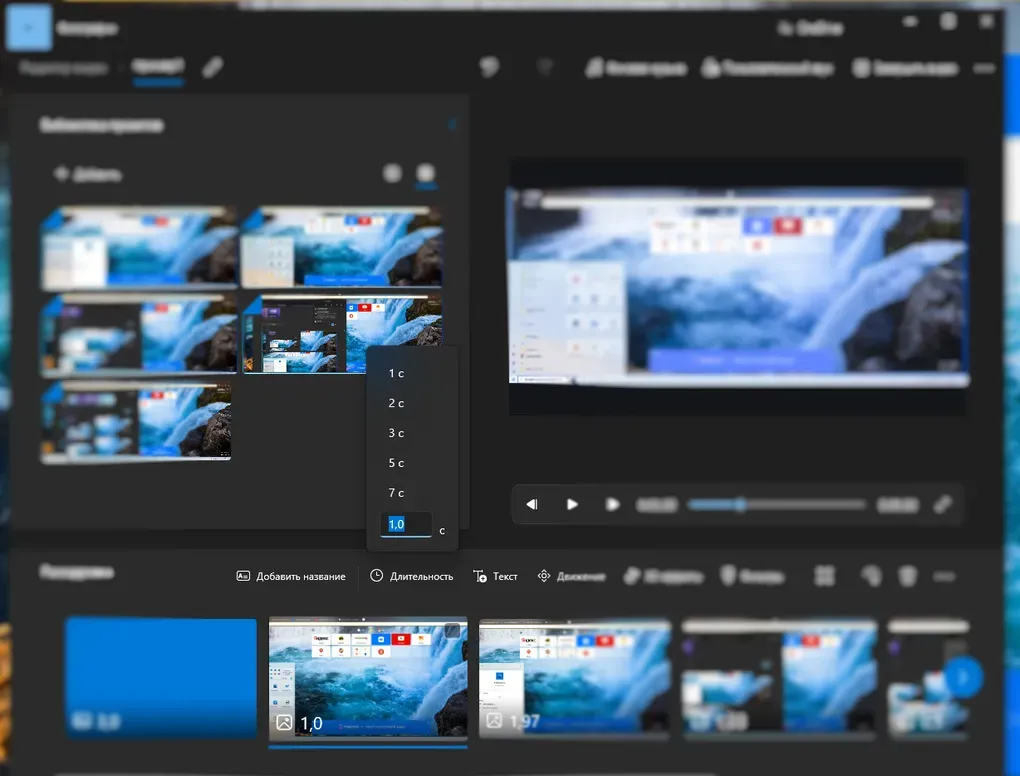Click the custom duration input showing 1,0

(404, 523)
